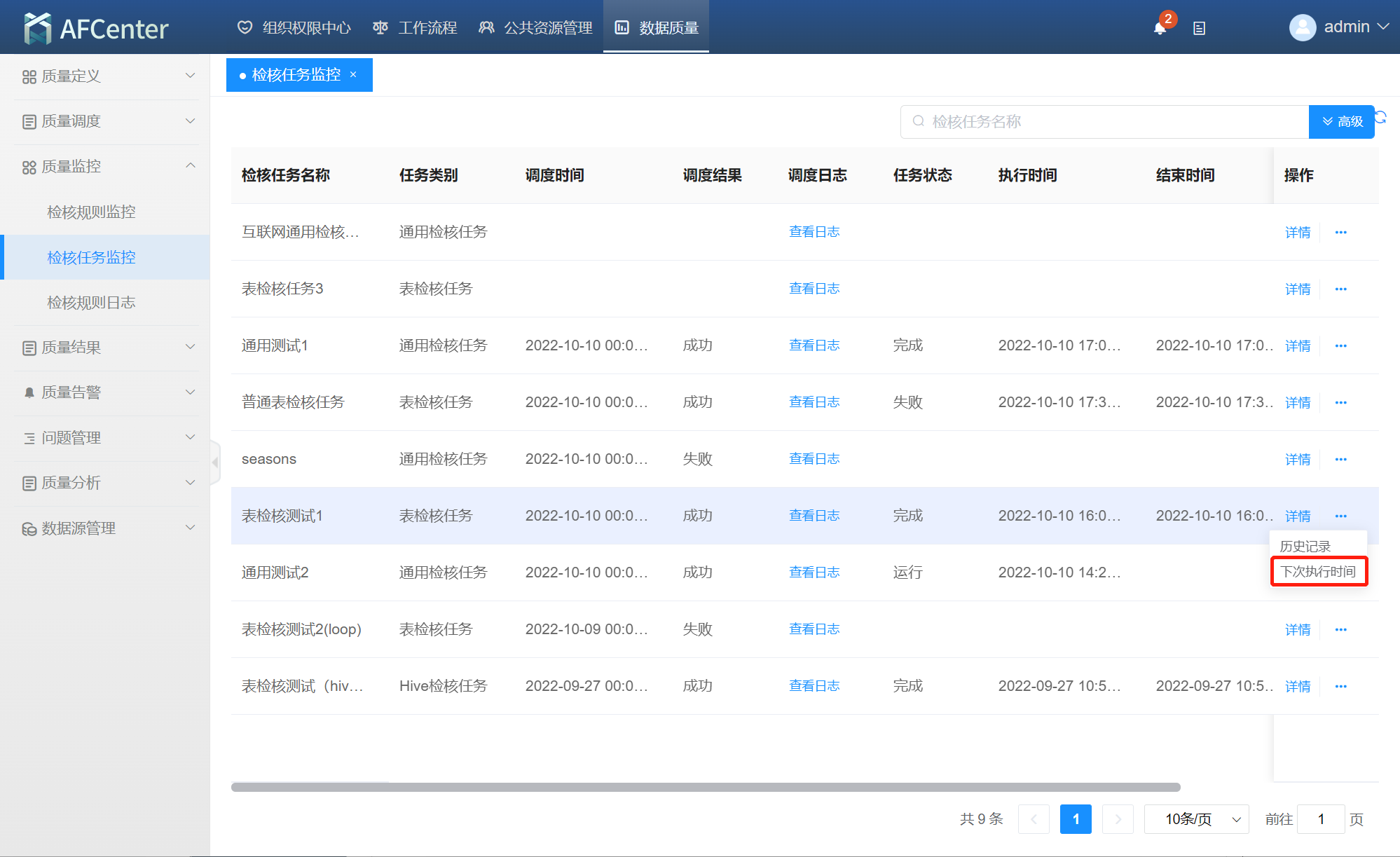Click the notification bell icon
The height and width of the screenshot is (857, 1400).
1160,28
